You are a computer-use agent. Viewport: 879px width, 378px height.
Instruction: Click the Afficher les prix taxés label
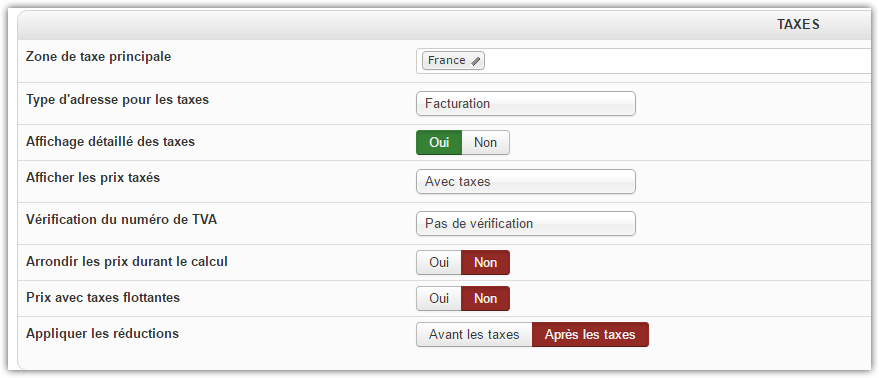[x=93, y=178]
